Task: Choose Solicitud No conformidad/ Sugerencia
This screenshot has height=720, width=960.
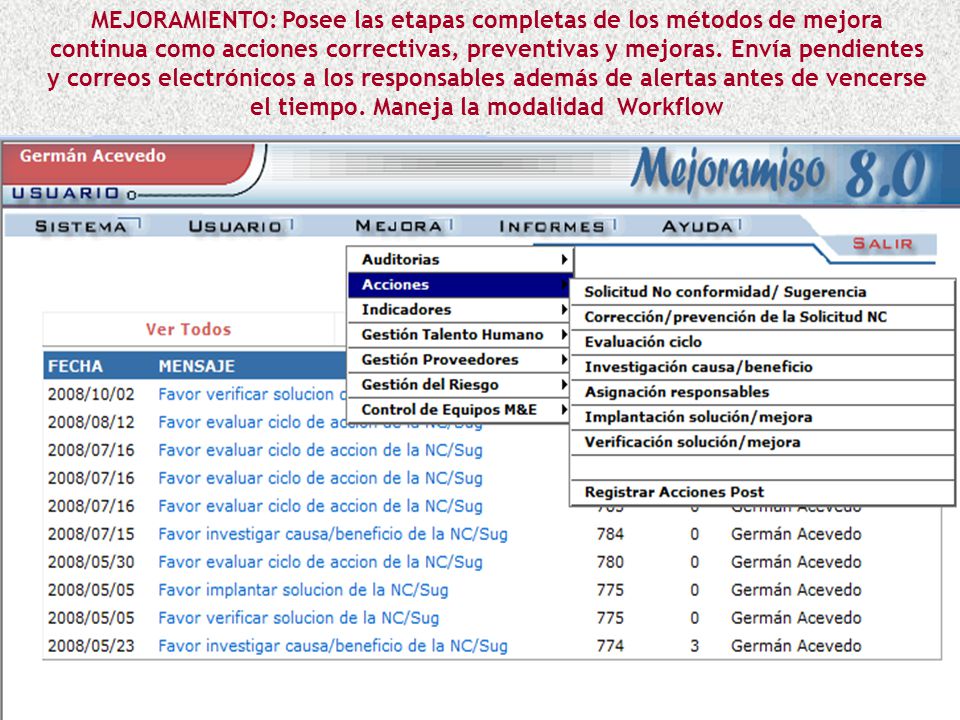Action: [762, 292]
